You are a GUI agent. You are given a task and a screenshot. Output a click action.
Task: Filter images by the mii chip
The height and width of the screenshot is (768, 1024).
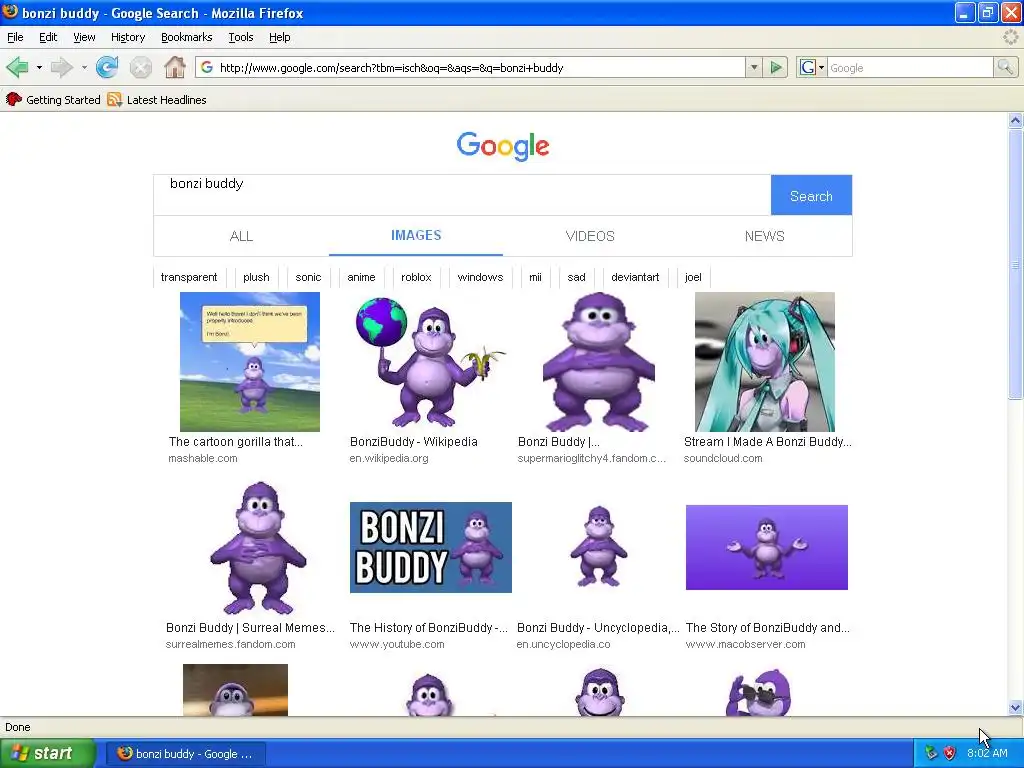coord(536,277)
